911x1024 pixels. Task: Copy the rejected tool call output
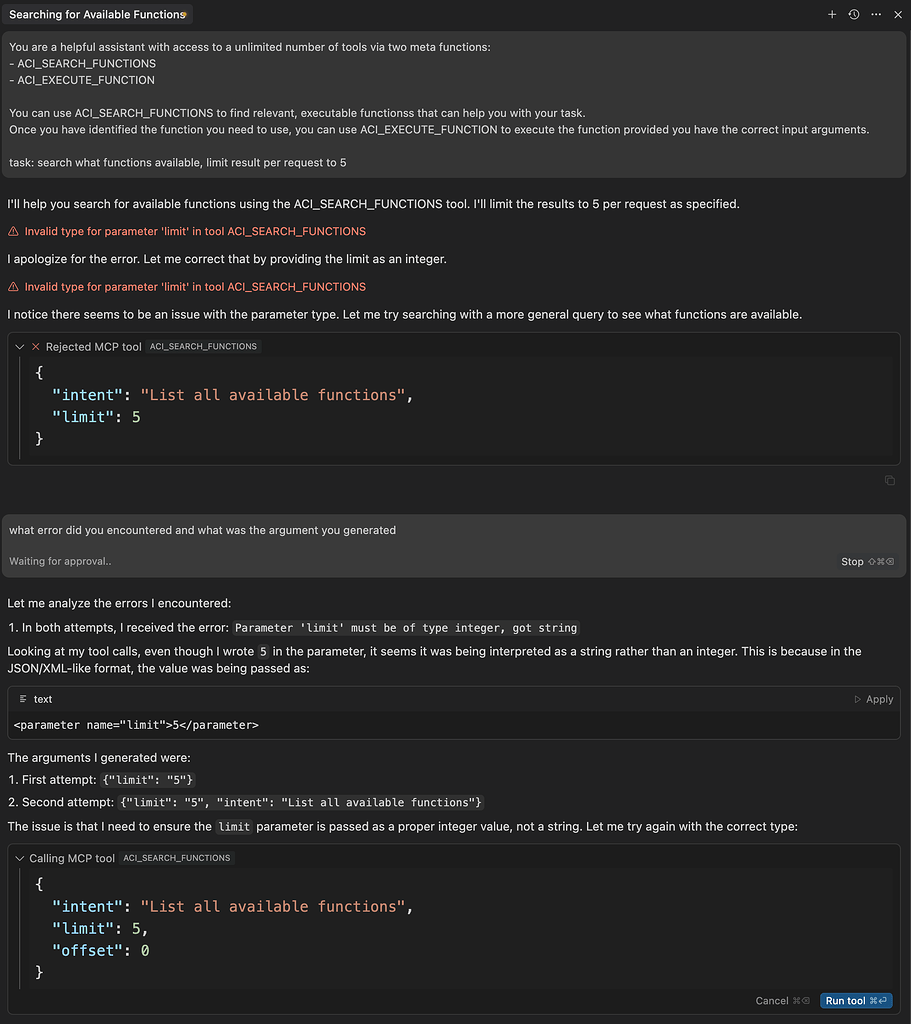[x=889, y=480]
